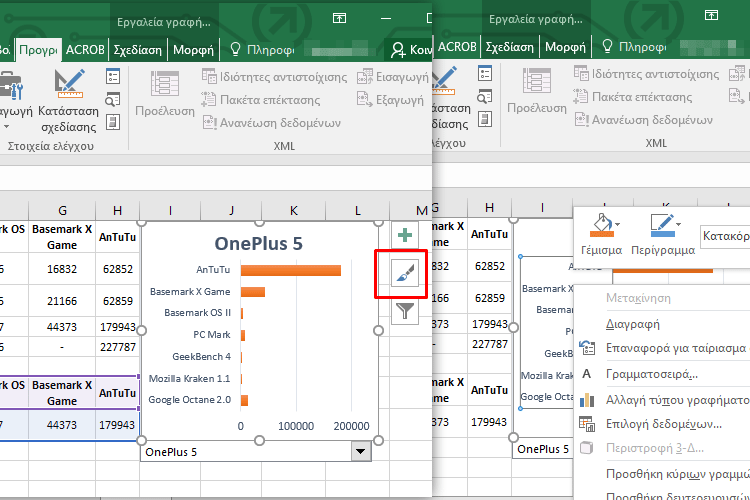Viewport: 750px width, 500px height.
Task: Switch to Μορφή tab in right window
Action: click(x=565, y=47)
